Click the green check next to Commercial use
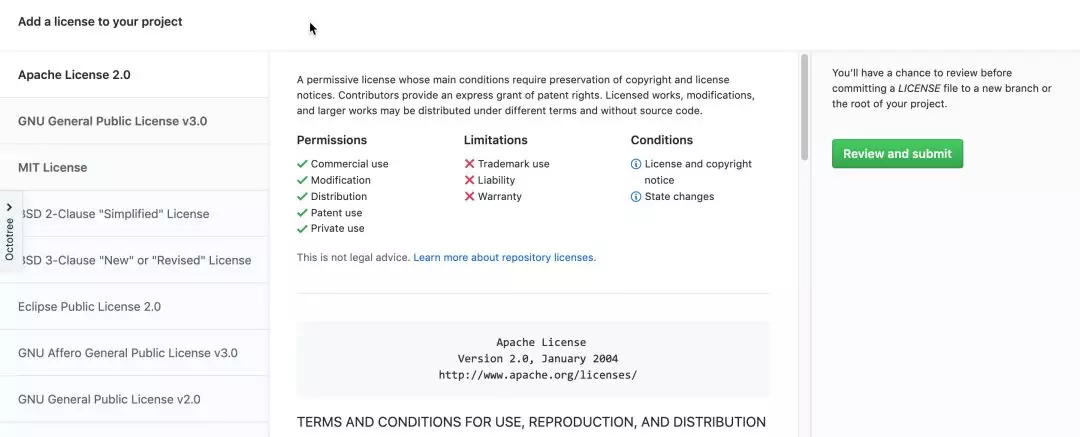 302,164
